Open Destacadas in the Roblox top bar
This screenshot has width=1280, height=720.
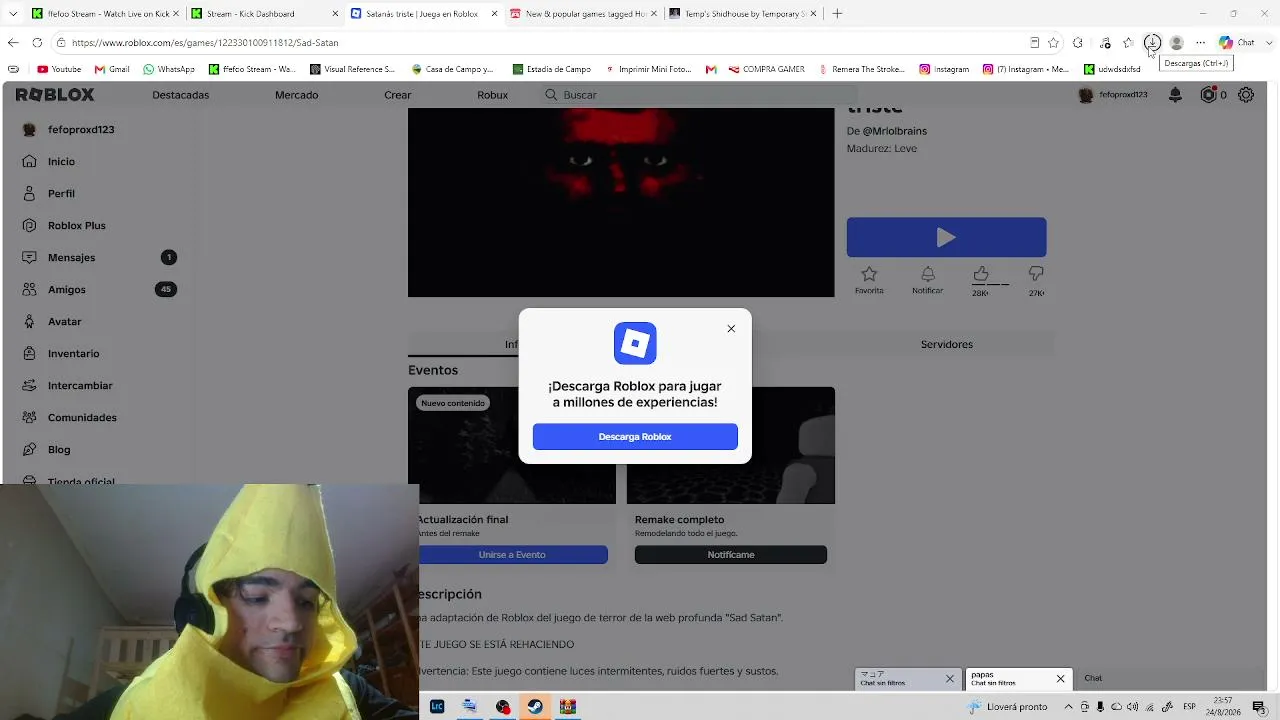point(181,95)
